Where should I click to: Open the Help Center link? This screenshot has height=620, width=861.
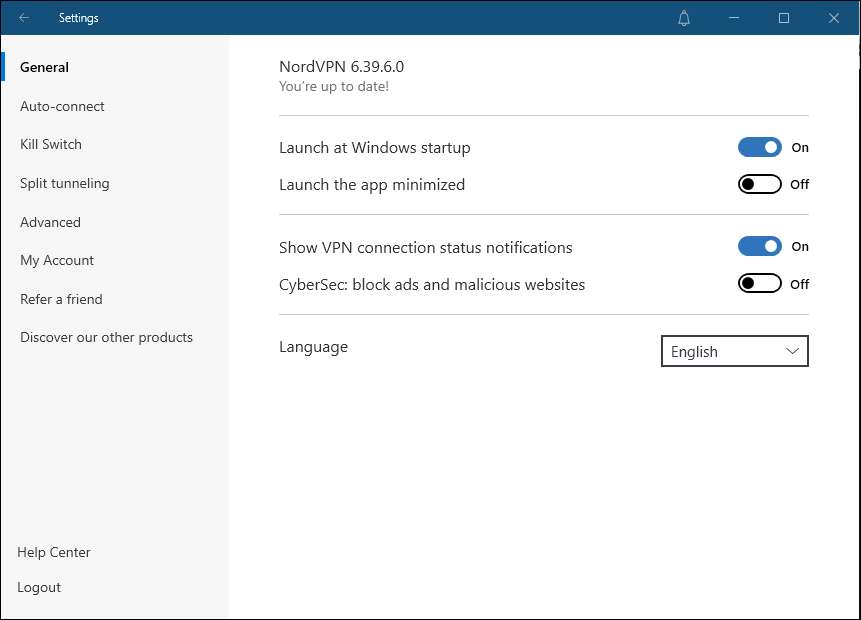[54, 552]
